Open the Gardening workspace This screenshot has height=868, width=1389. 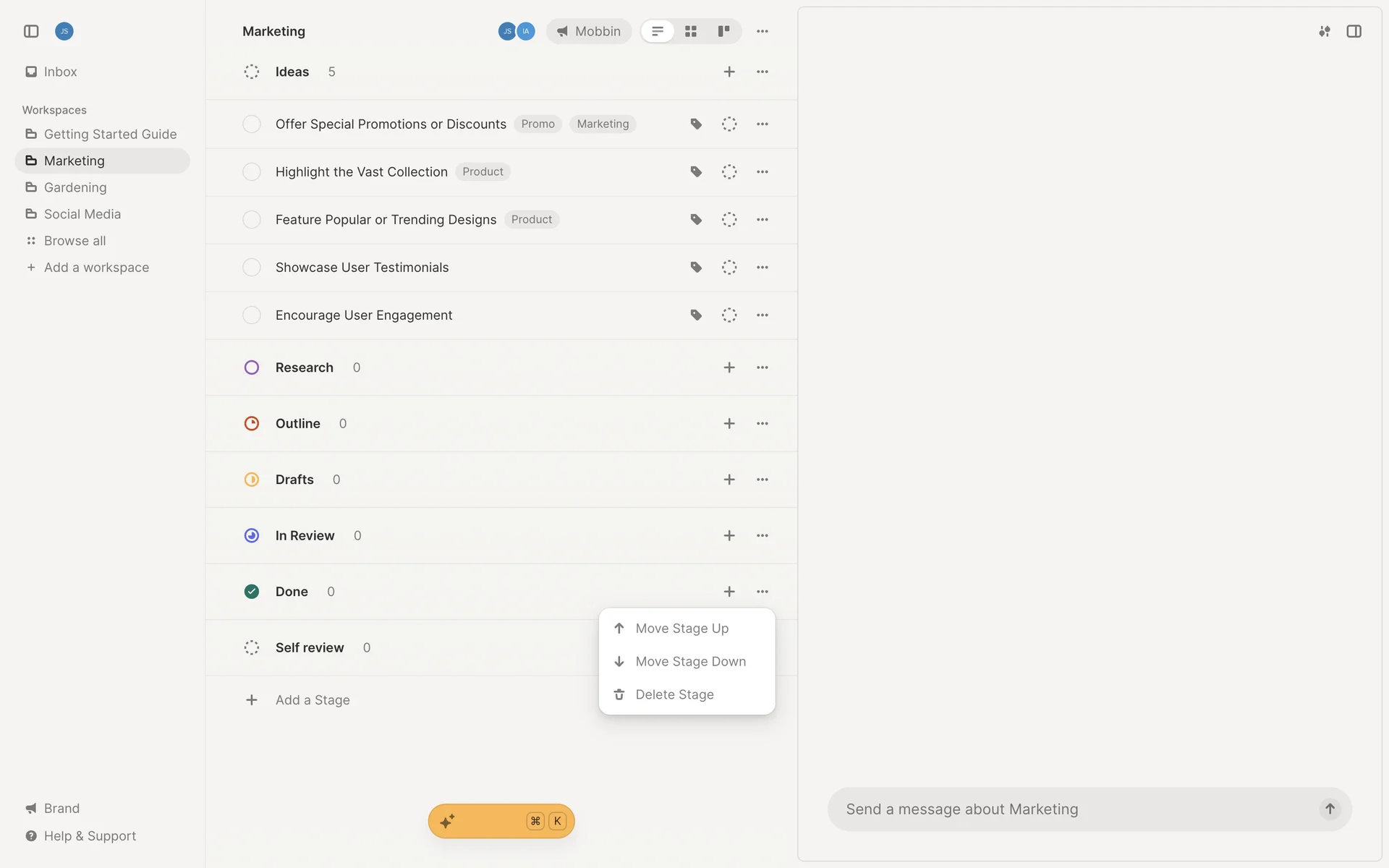[x=75, y=187]
